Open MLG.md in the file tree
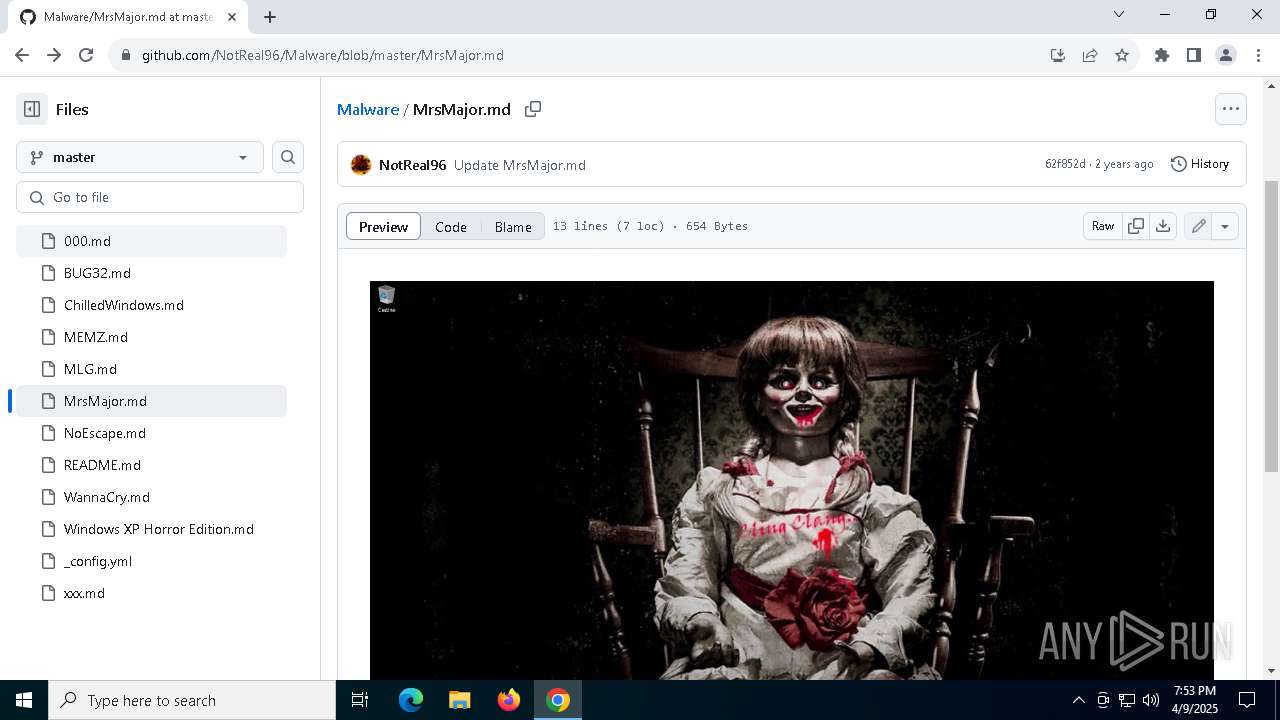The image size is (1280, 720). [x=152, y=369]
